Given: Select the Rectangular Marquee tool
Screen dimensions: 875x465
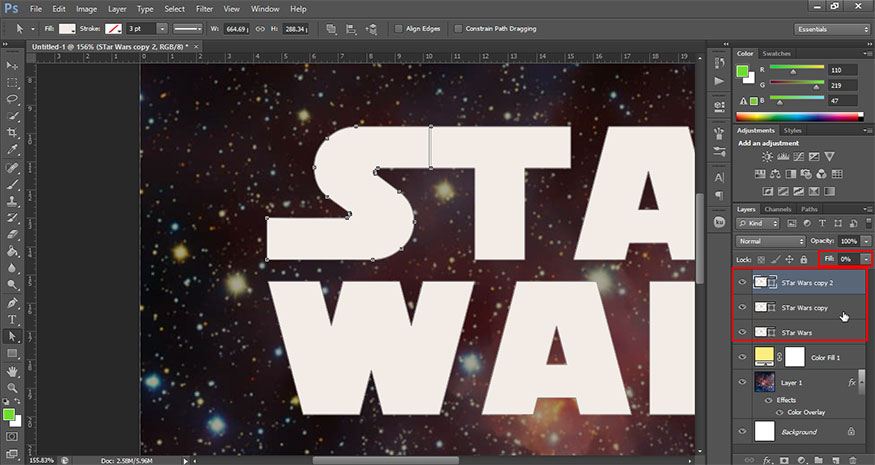Looking at the screenshot, I should pos(12,83).
